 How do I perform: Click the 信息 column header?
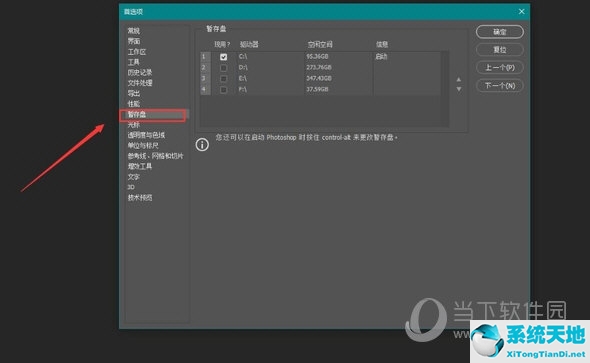tap(382, 44)
